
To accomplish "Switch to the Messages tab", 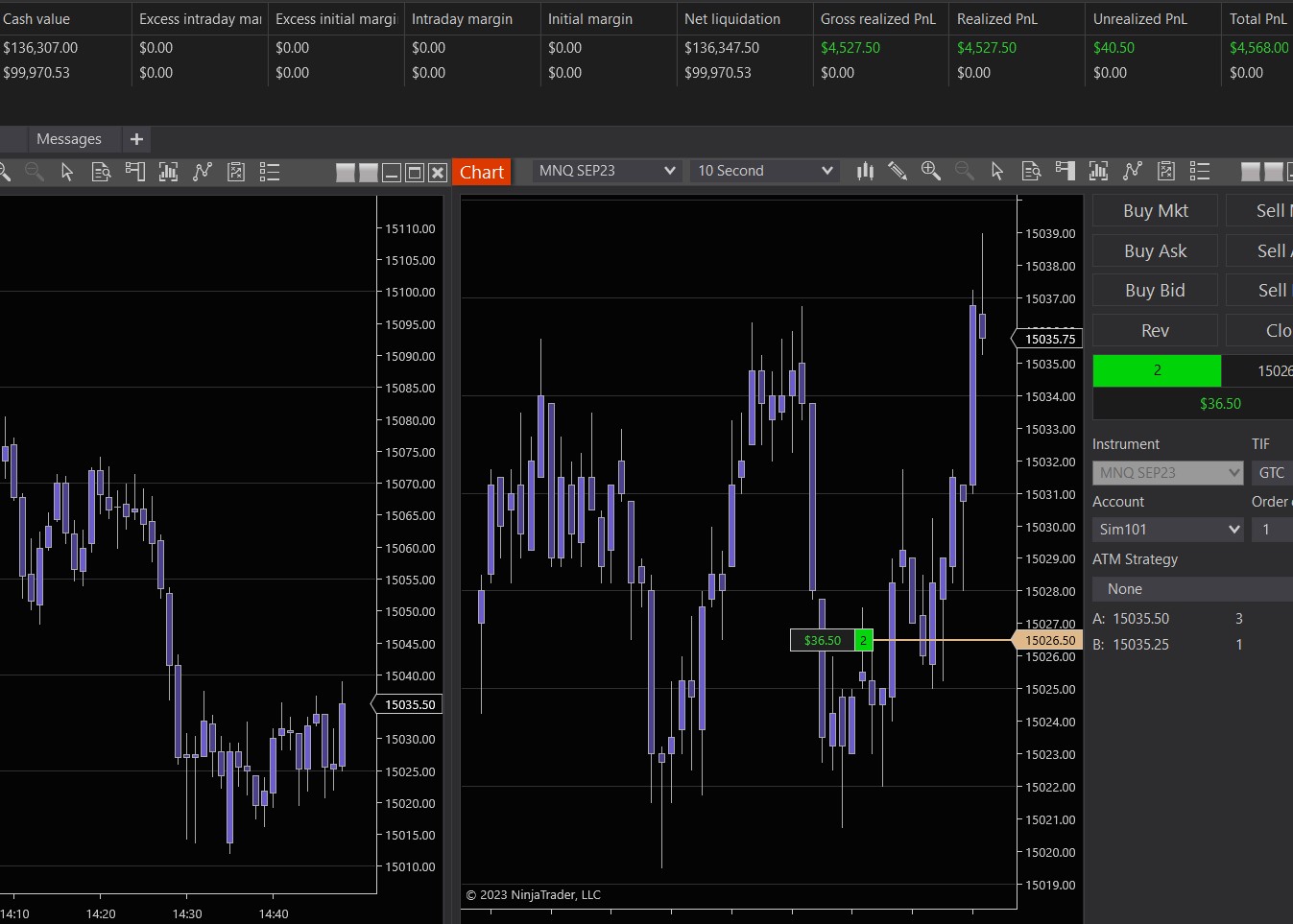I will (x=68, y=139).
